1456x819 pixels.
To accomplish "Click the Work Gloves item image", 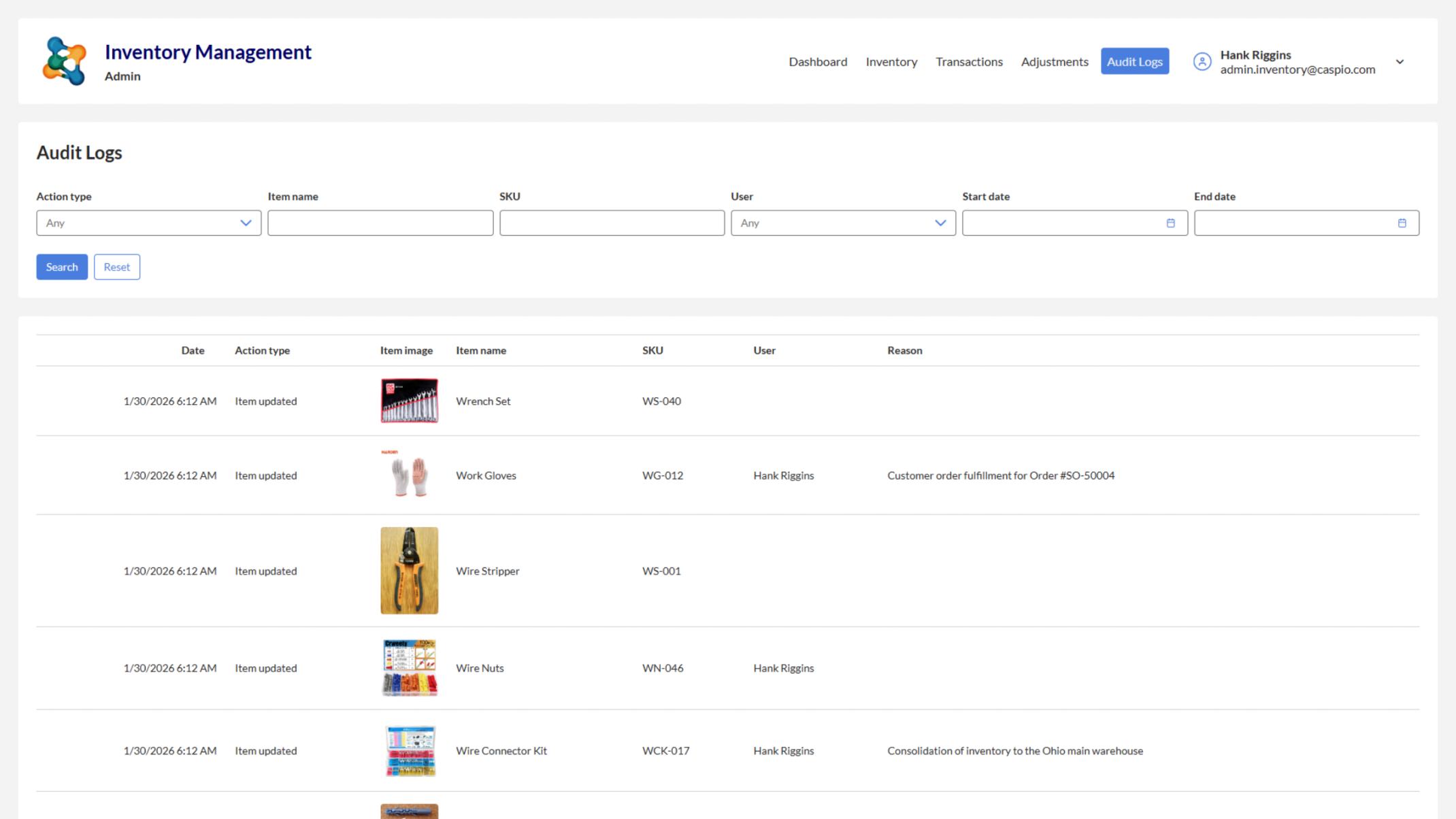I will (409, 475).
